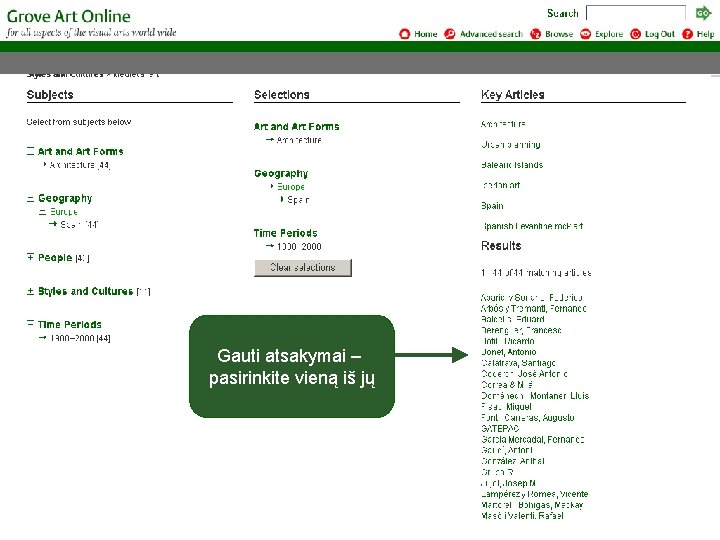Open the Gaudí, Antoni result
This screenshot has height=540, width=720.
click(507, 450)
